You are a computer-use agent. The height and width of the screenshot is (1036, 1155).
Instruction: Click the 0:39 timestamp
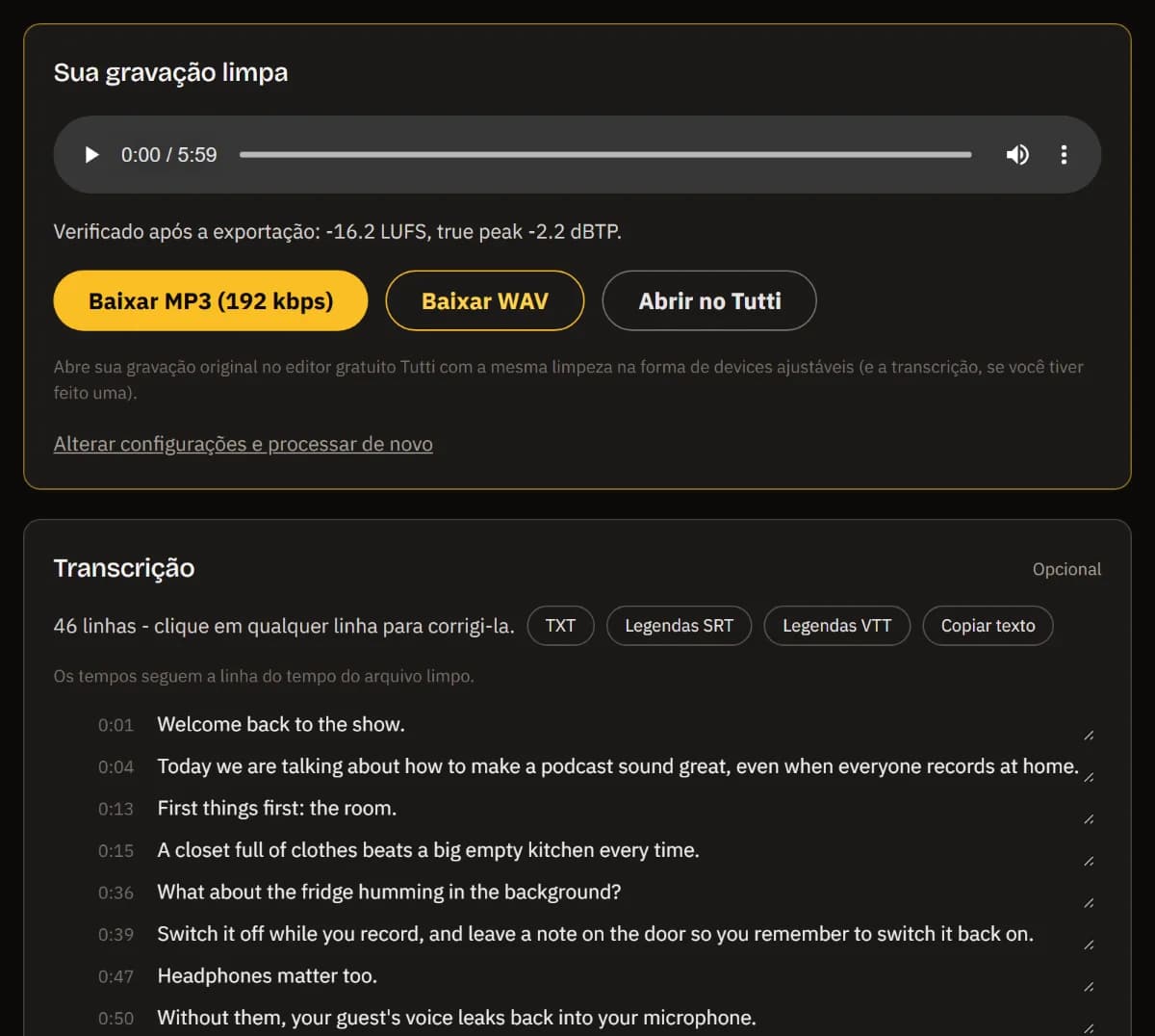tap(115, 935)
